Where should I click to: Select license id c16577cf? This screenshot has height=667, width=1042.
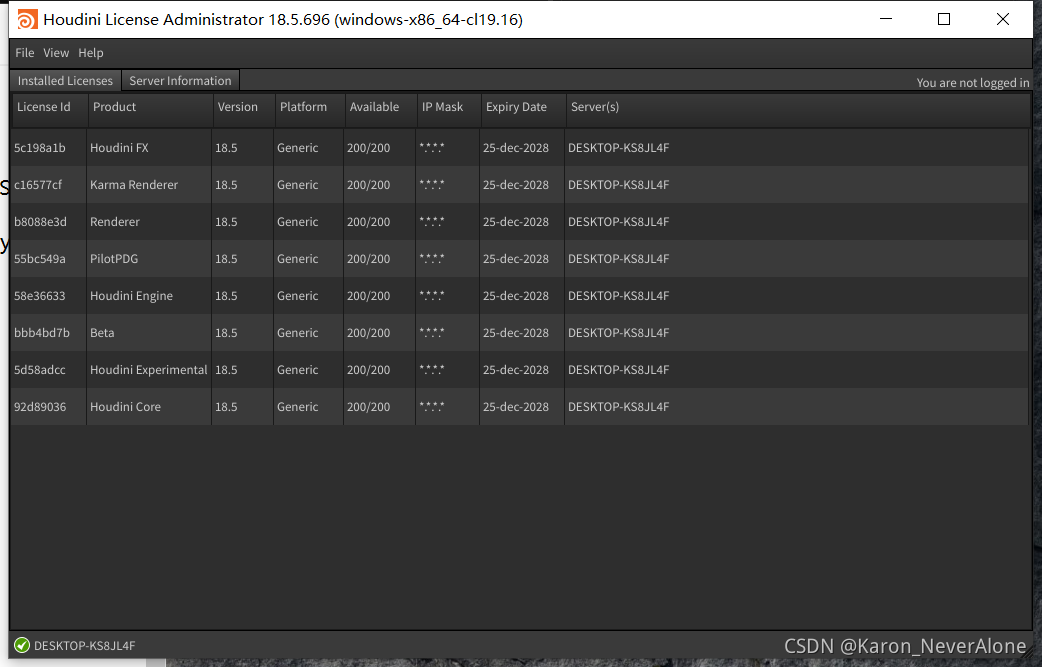click(x=38, y=185)
